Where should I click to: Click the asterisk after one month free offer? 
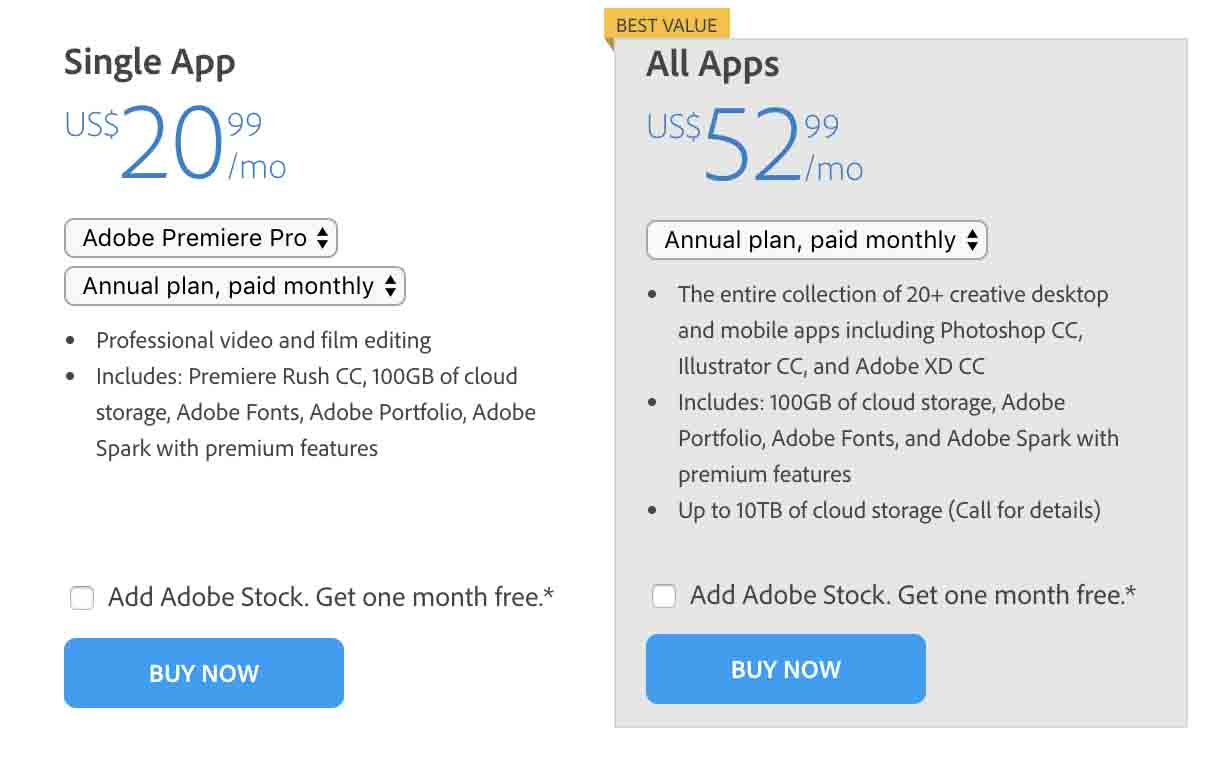pos(548,591)
